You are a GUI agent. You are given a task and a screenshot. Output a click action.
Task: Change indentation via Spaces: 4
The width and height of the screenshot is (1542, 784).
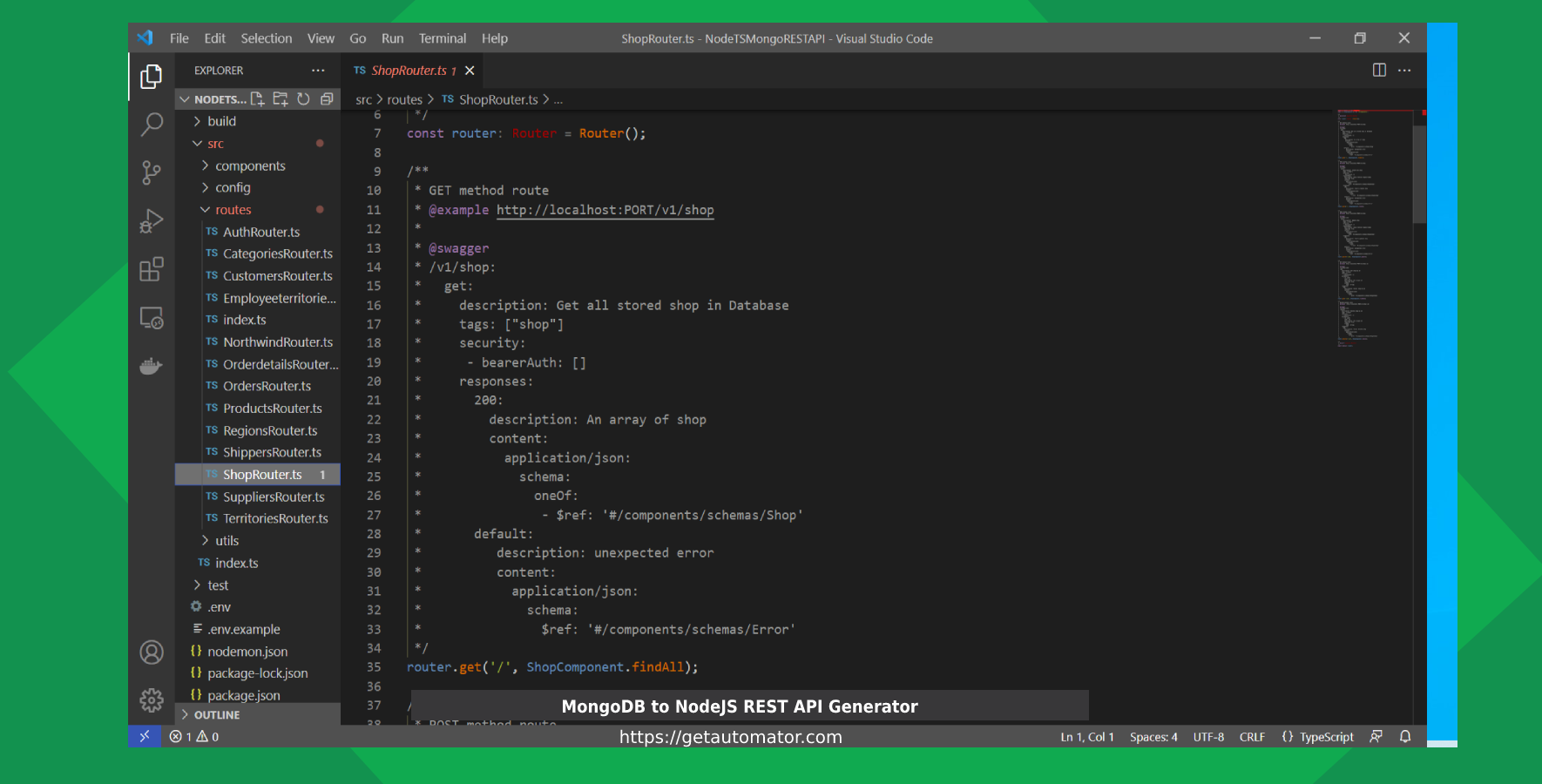(x=1153, y=736)
